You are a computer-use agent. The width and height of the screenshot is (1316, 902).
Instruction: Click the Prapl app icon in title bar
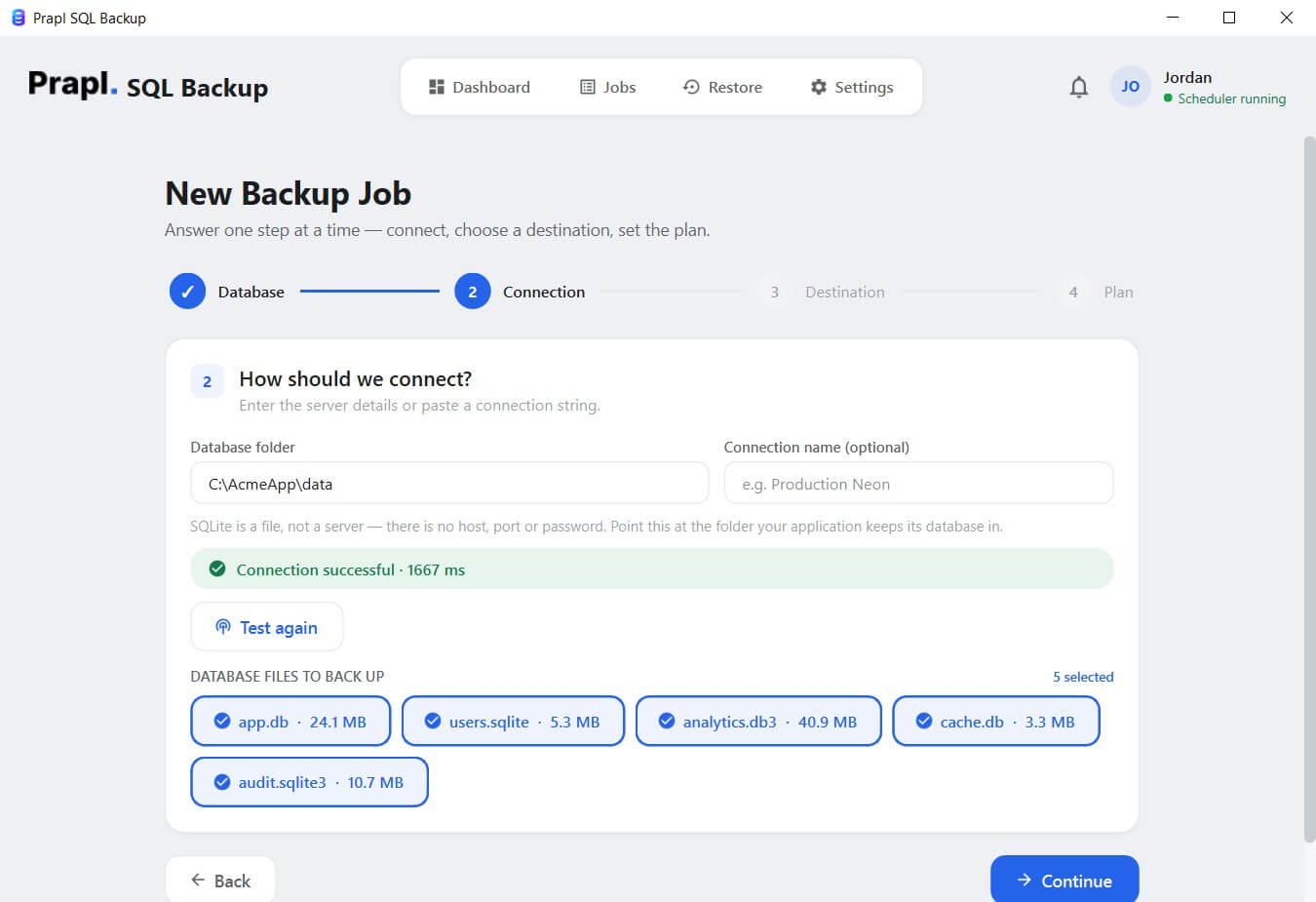tap(18, 18)
